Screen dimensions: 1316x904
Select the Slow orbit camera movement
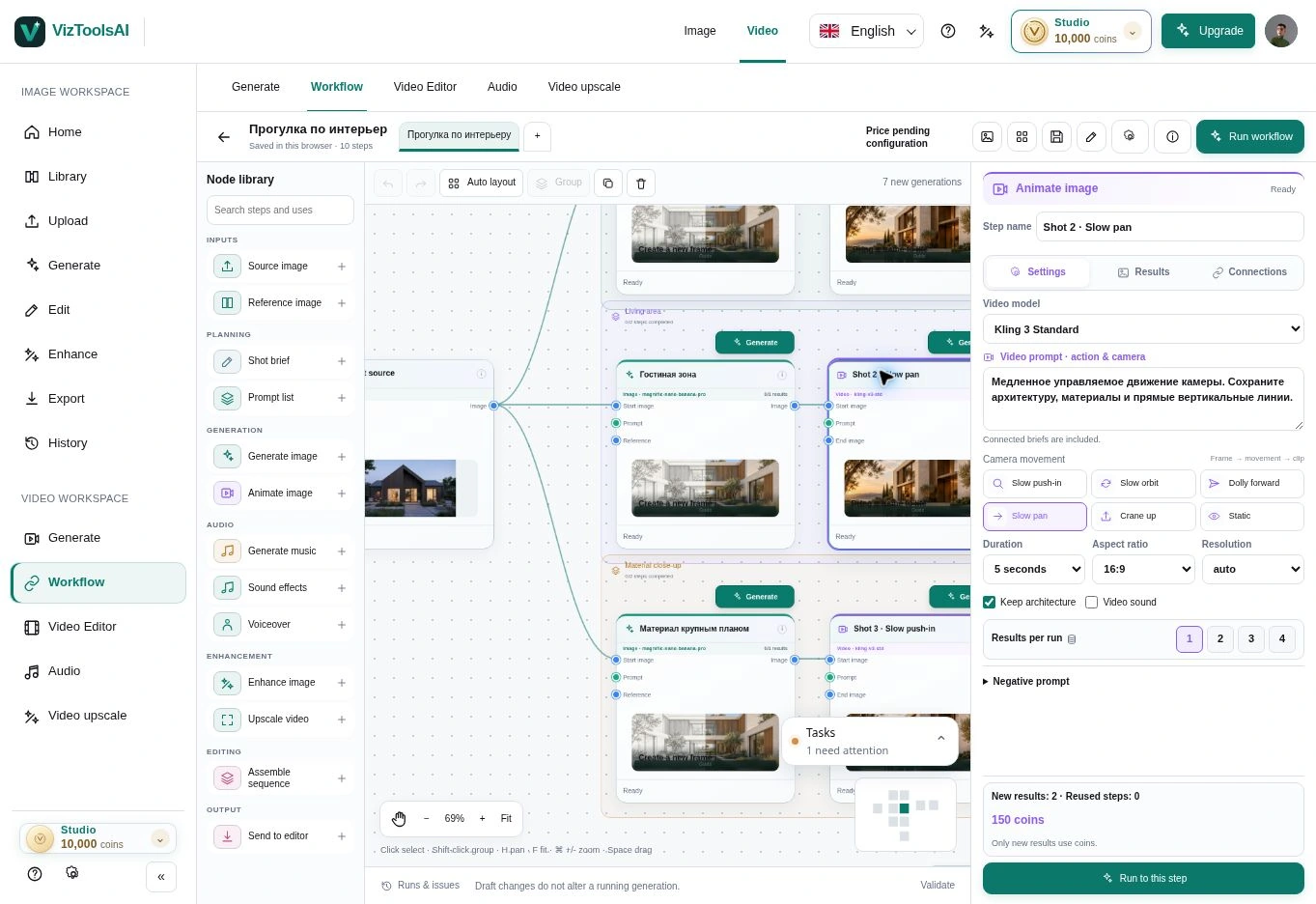[x=1143, y=483]
